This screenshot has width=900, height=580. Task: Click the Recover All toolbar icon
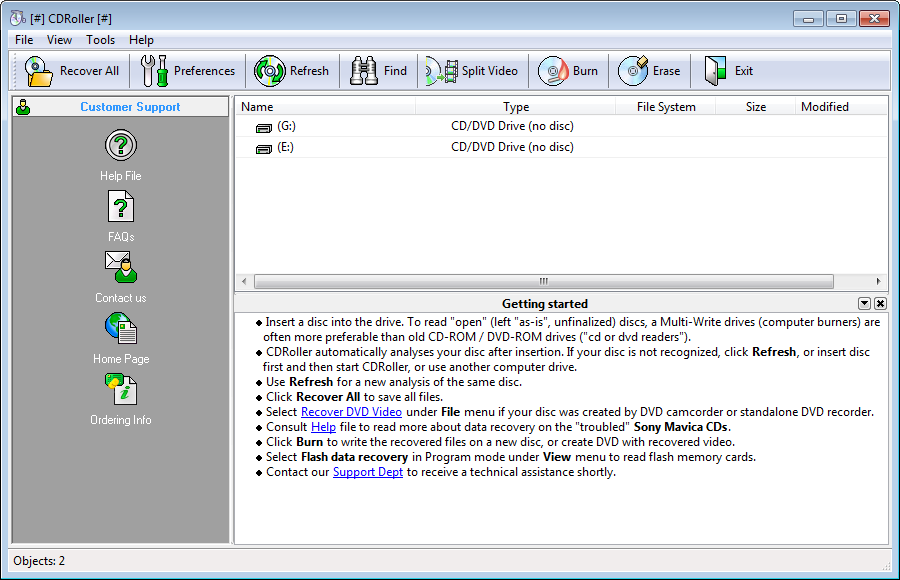coord(38,71)
